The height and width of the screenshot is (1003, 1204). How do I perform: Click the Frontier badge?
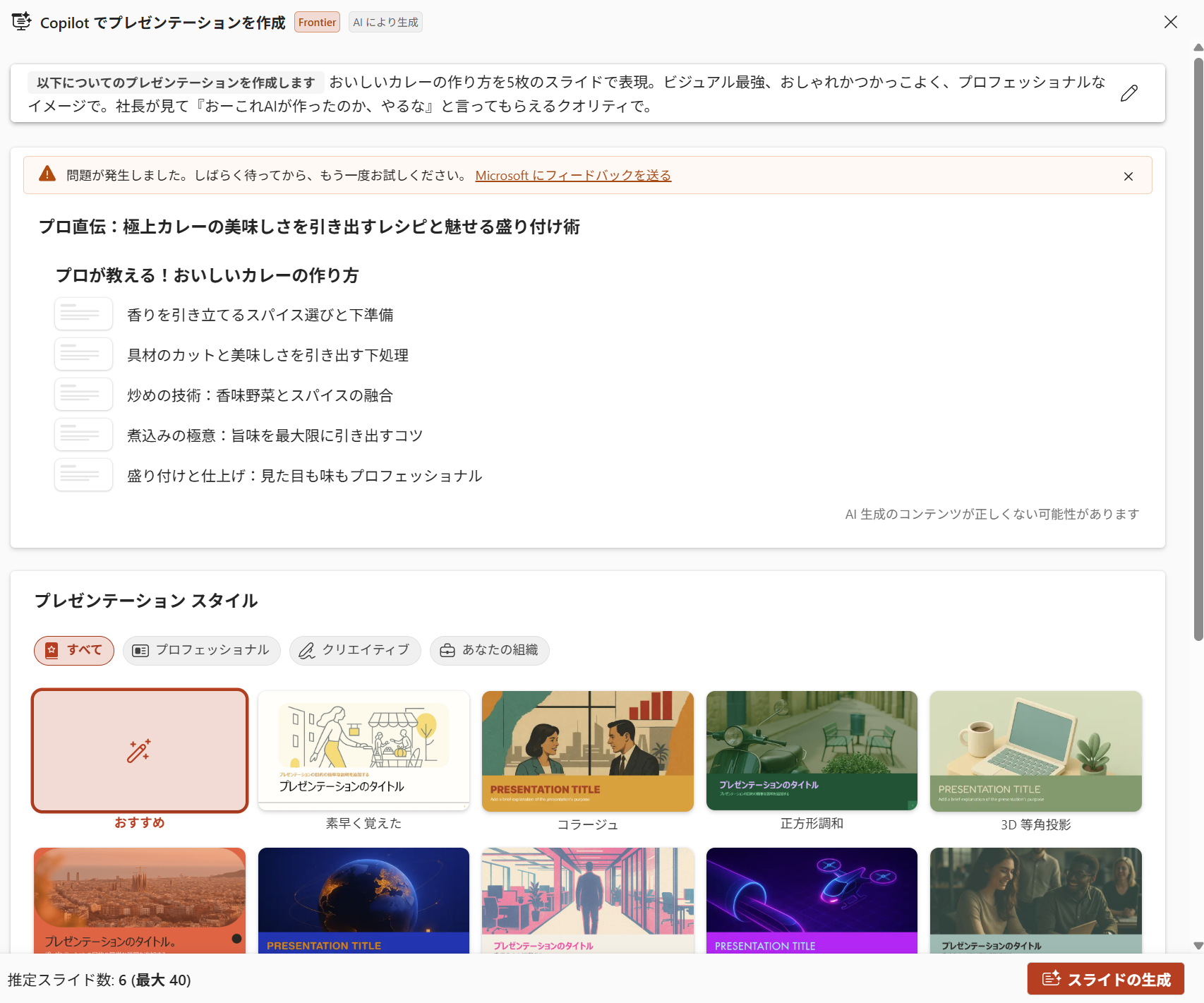pyautogui.click(x=316, y=22)
